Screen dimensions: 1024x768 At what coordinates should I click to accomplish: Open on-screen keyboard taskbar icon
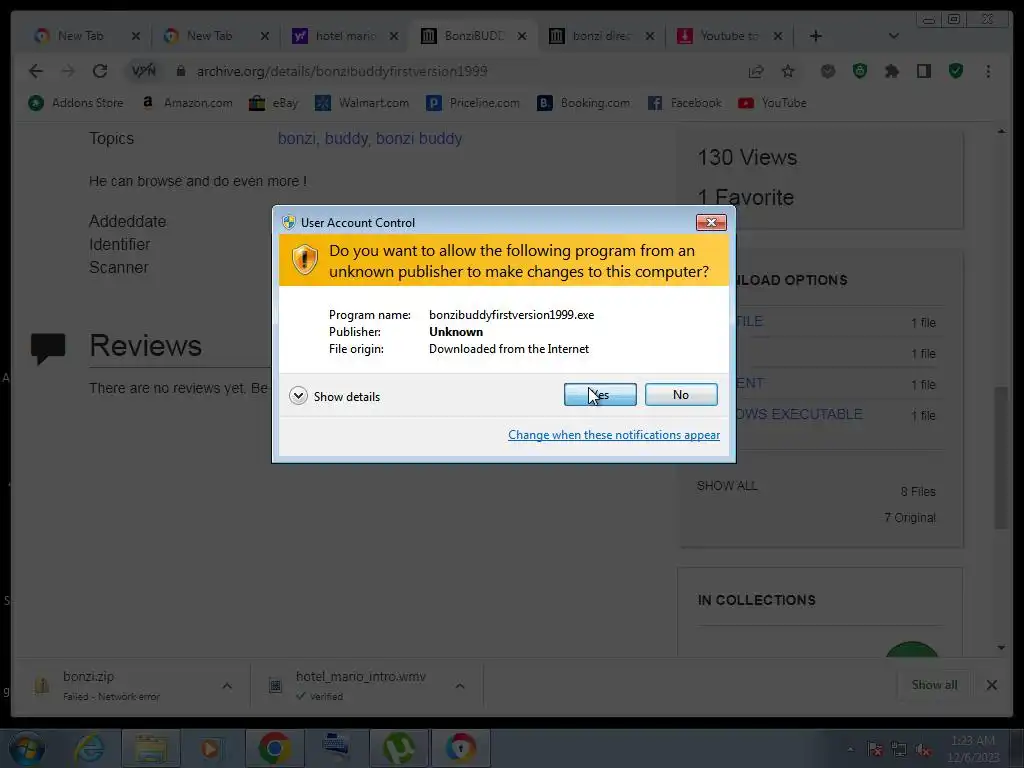pos(336,748)
